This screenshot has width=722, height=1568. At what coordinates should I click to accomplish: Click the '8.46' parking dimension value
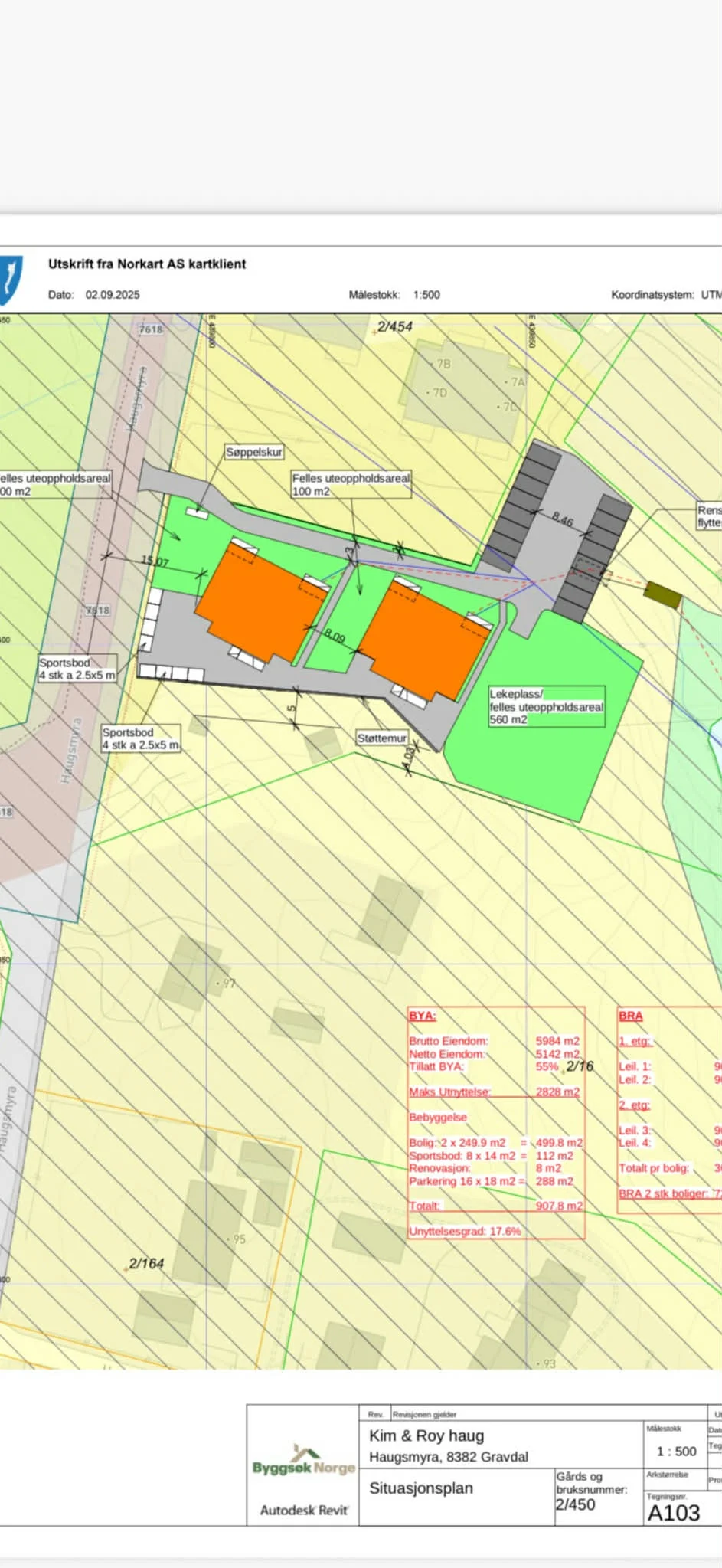click(x=563, y=520)
